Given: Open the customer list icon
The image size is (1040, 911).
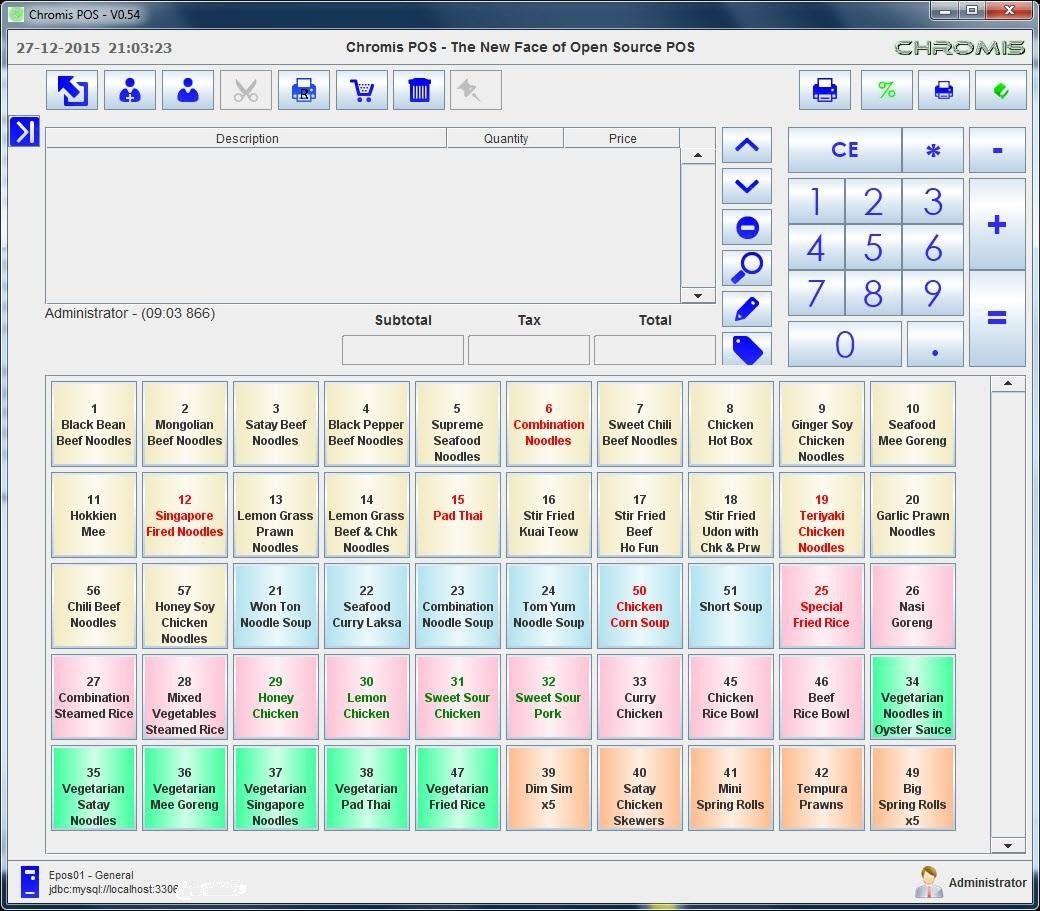Looking at the screenshot, I should coord(188,90).
